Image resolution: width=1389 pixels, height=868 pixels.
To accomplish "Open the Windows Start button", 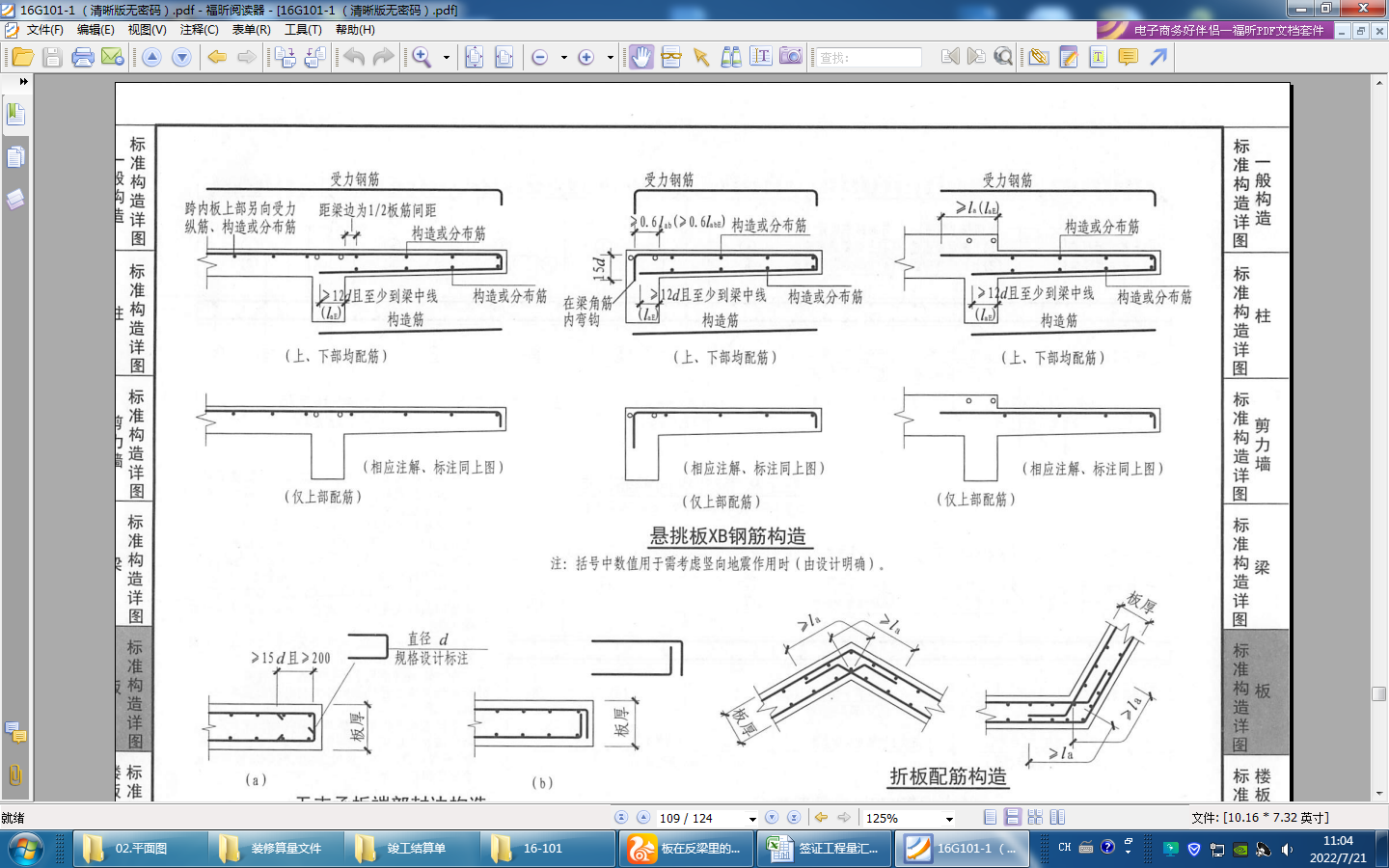I will 26,849.
